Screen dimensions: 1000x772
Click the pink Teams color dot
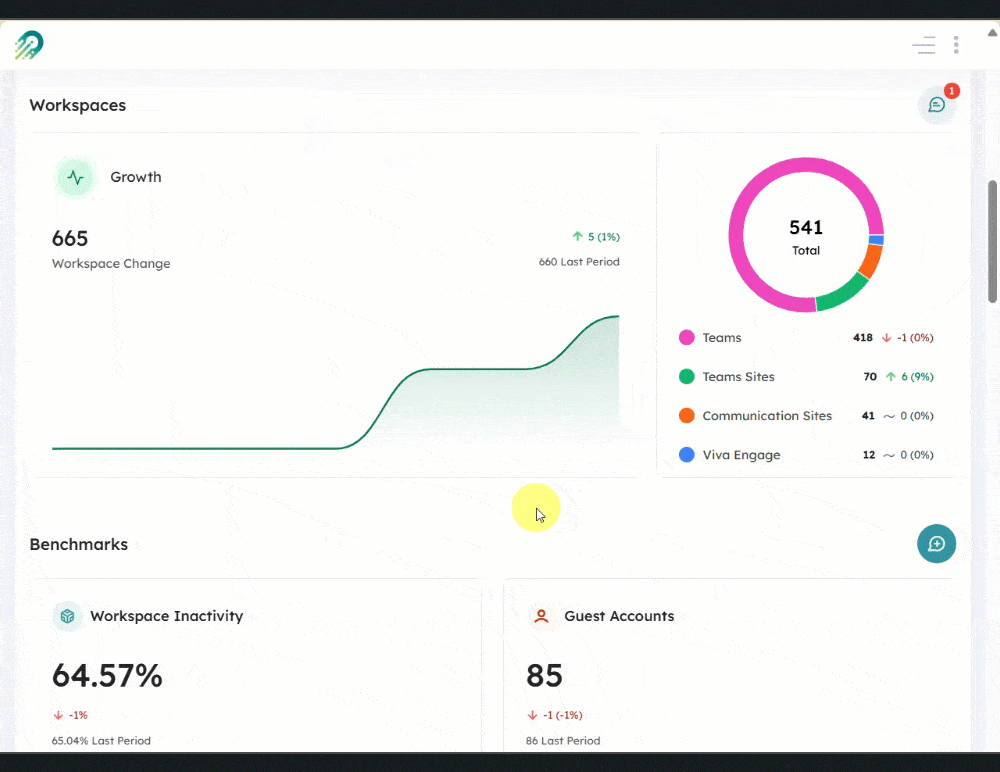[x=686, y=337]
